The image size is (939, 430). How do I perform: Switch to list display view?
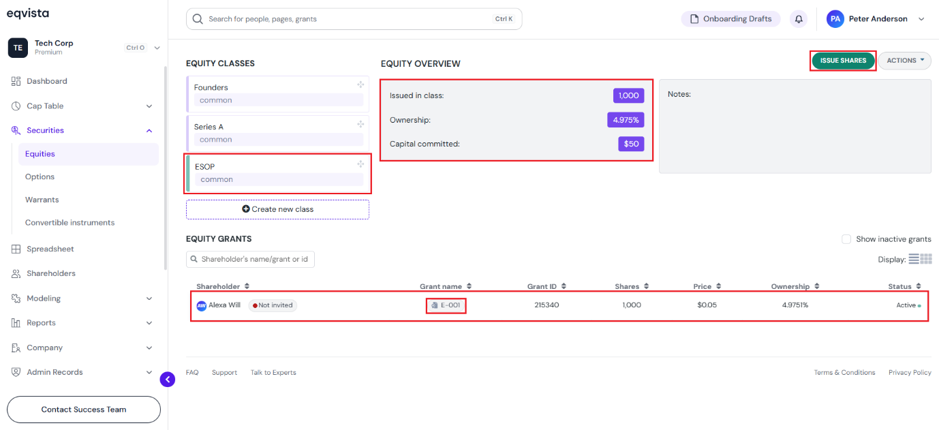pyautogui.click(x=914, y=259)
